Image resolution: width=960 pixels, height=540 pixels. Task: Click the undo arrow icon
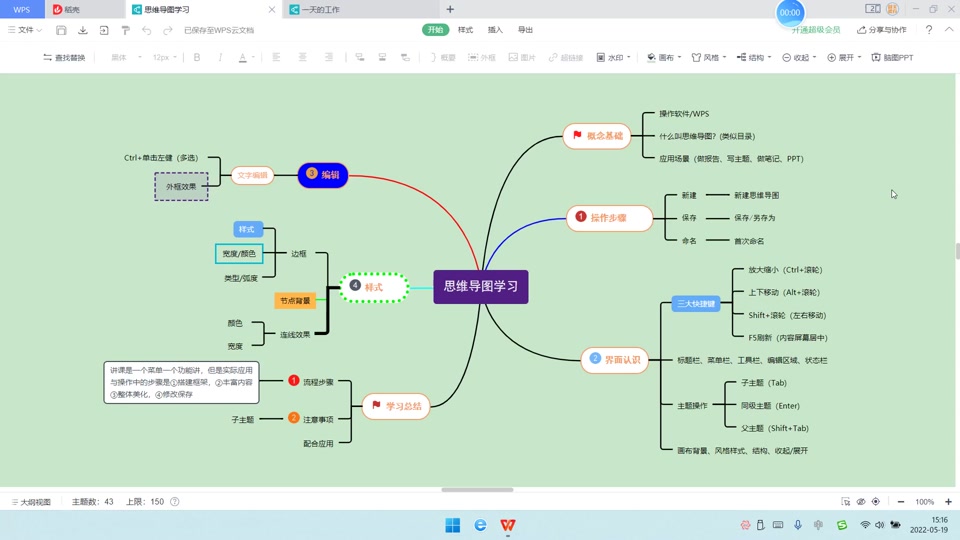click(147, 30)
